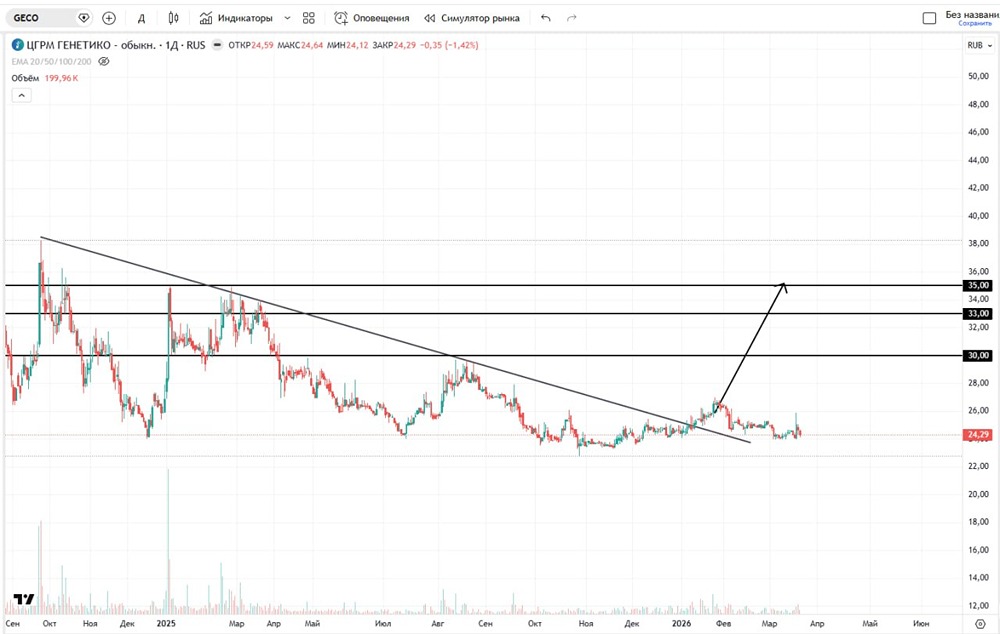
Task: Click the −0,35 (−1,42%) change value
Action: [450, 45]
